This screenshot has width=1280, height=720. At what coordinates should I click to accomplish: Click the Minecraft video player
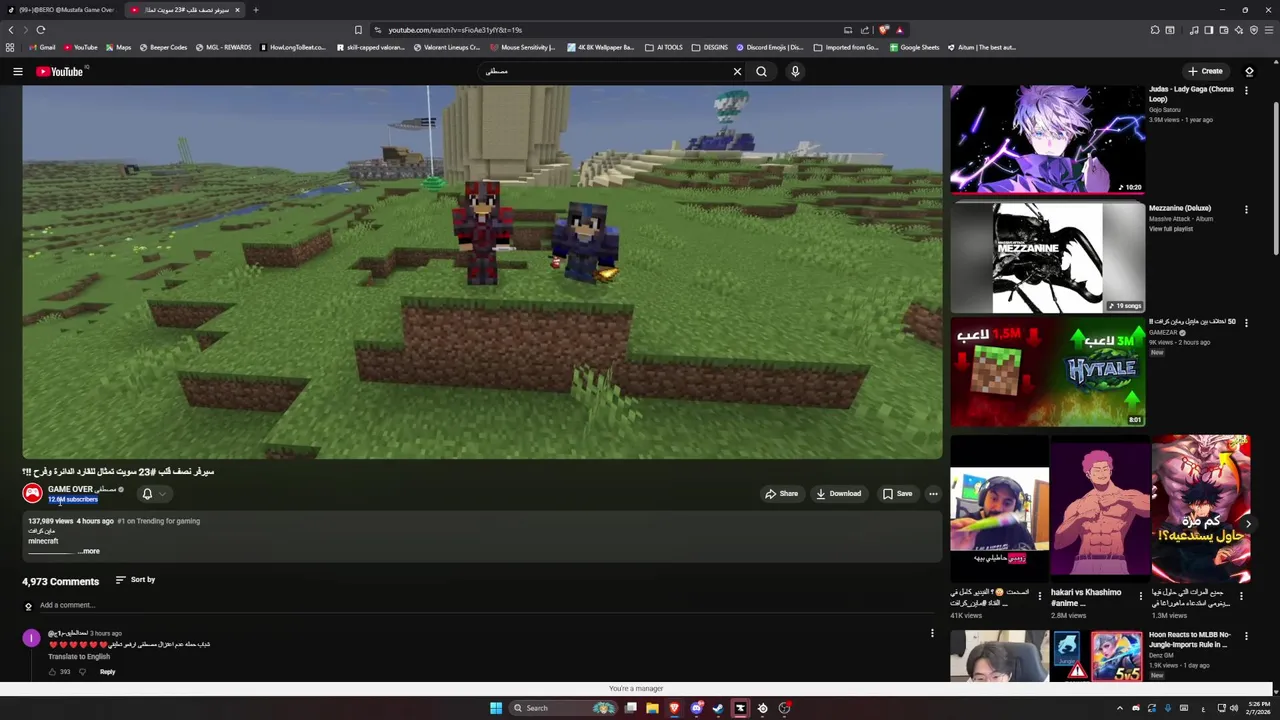pos(482,272)
